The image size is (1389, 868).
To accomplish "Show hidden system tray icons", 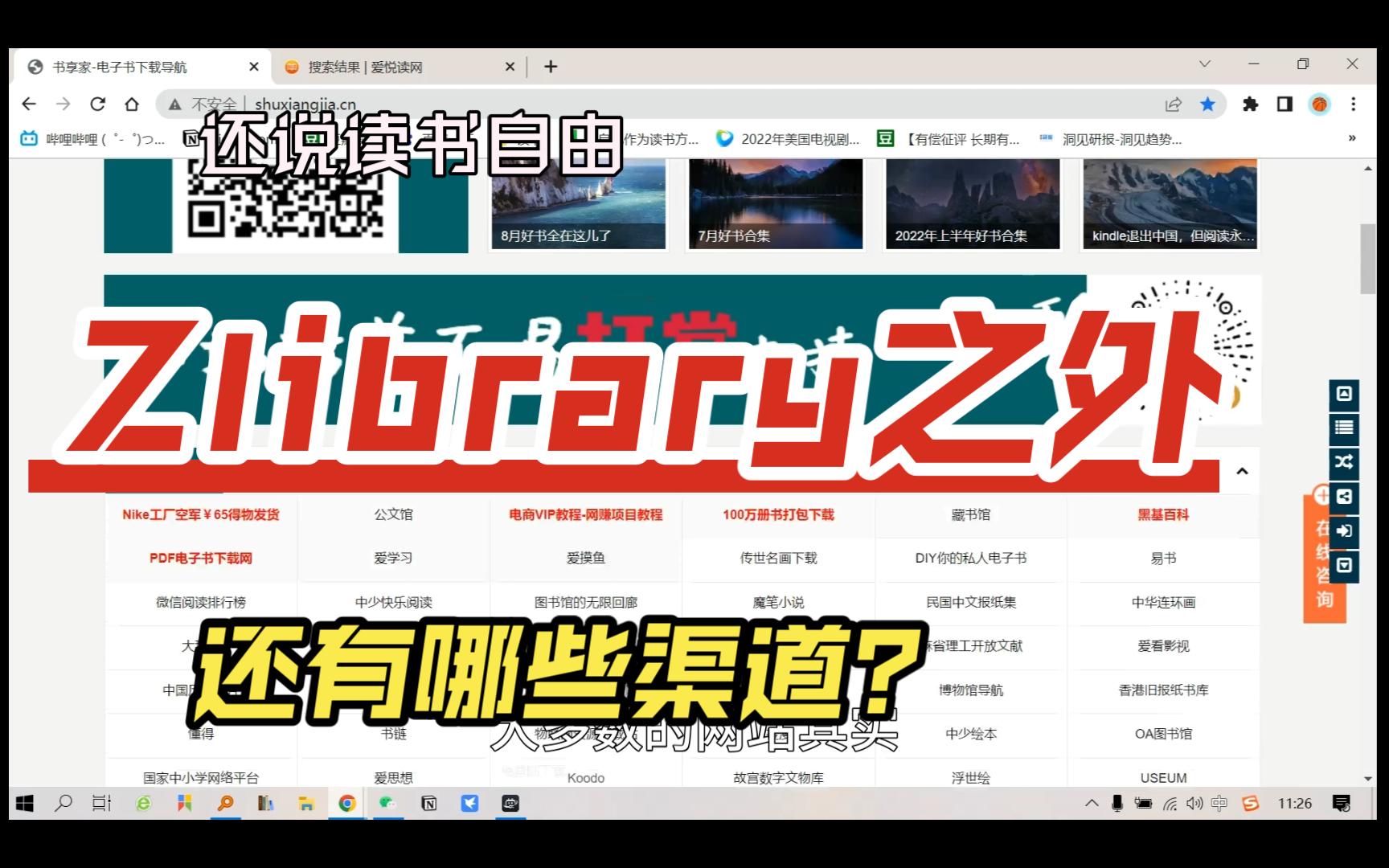I will tap(1092, 803).
